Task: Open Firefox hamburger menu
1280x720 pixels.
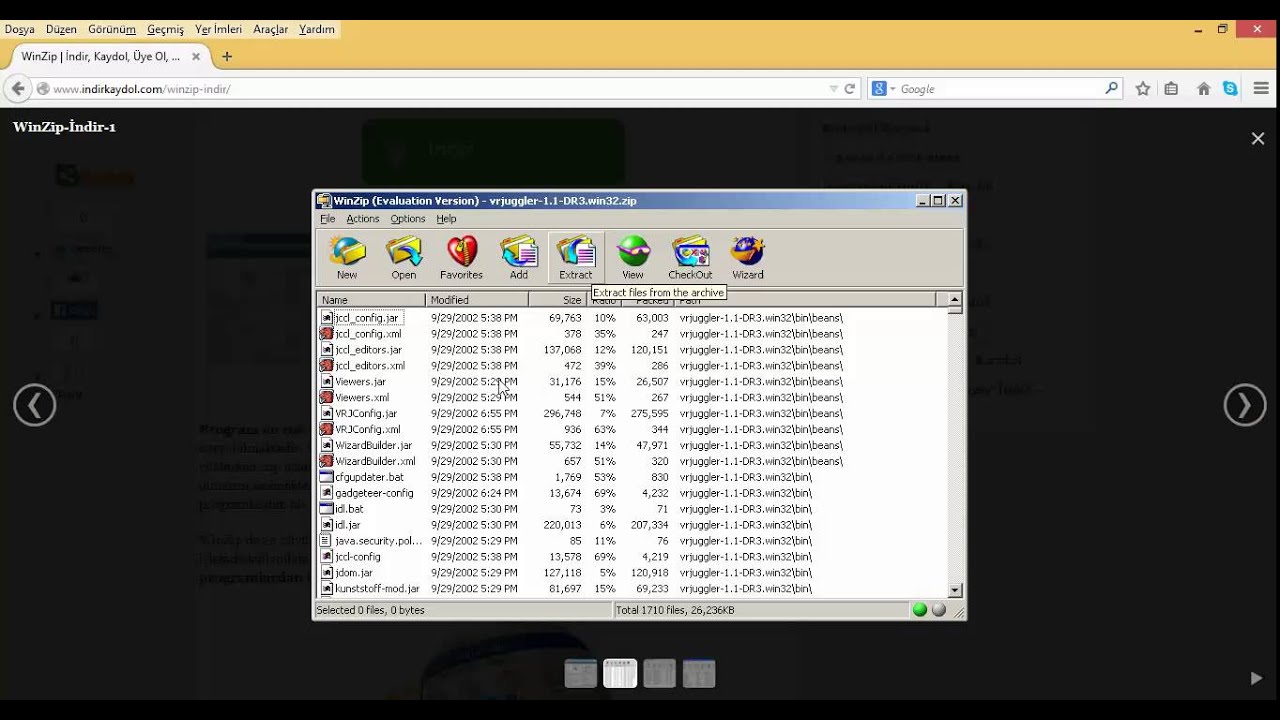Action: [x=1261, y=89]
